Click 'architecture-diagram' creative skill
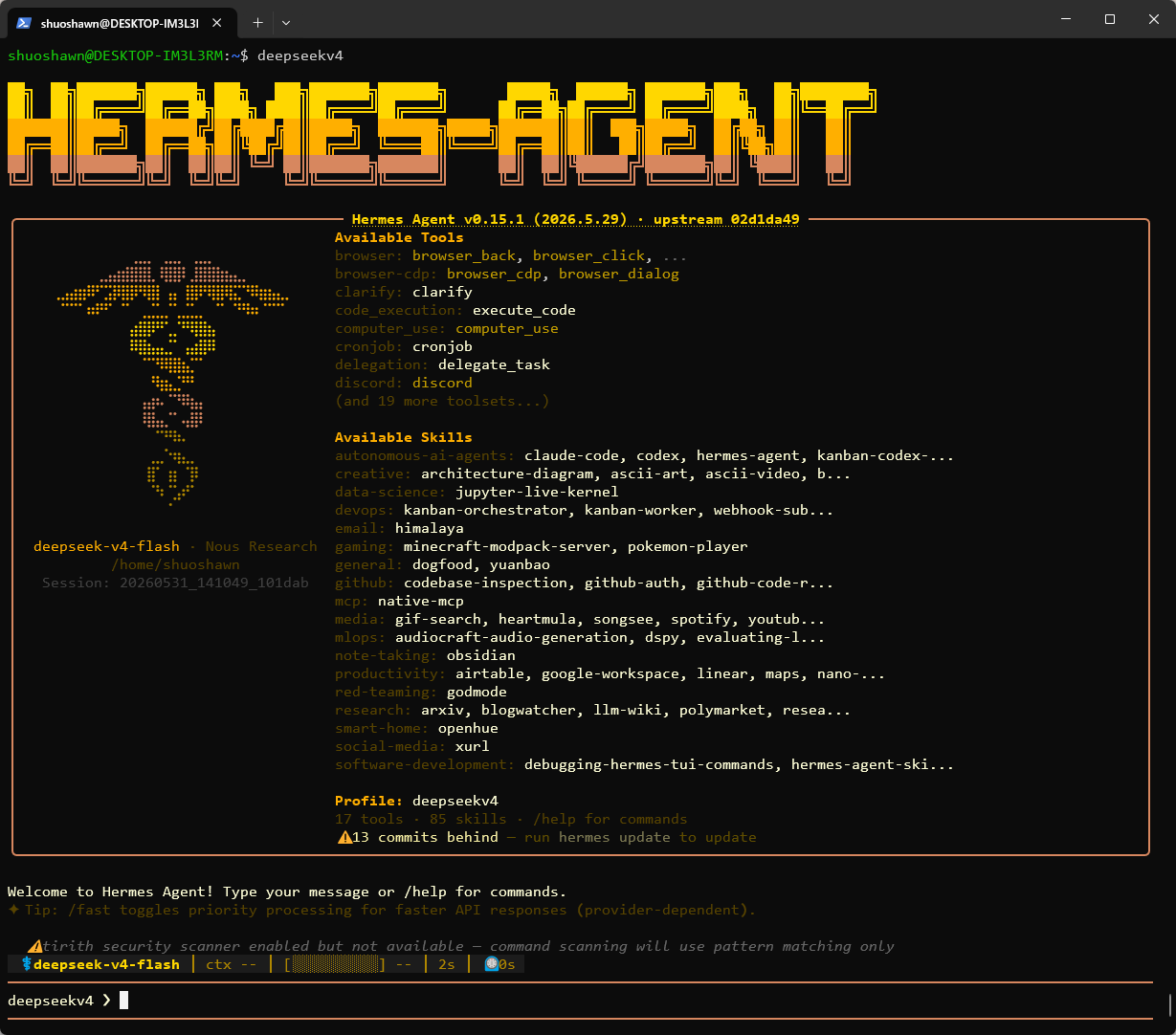Screen dimensions: 1176x1035 [507, 473]
